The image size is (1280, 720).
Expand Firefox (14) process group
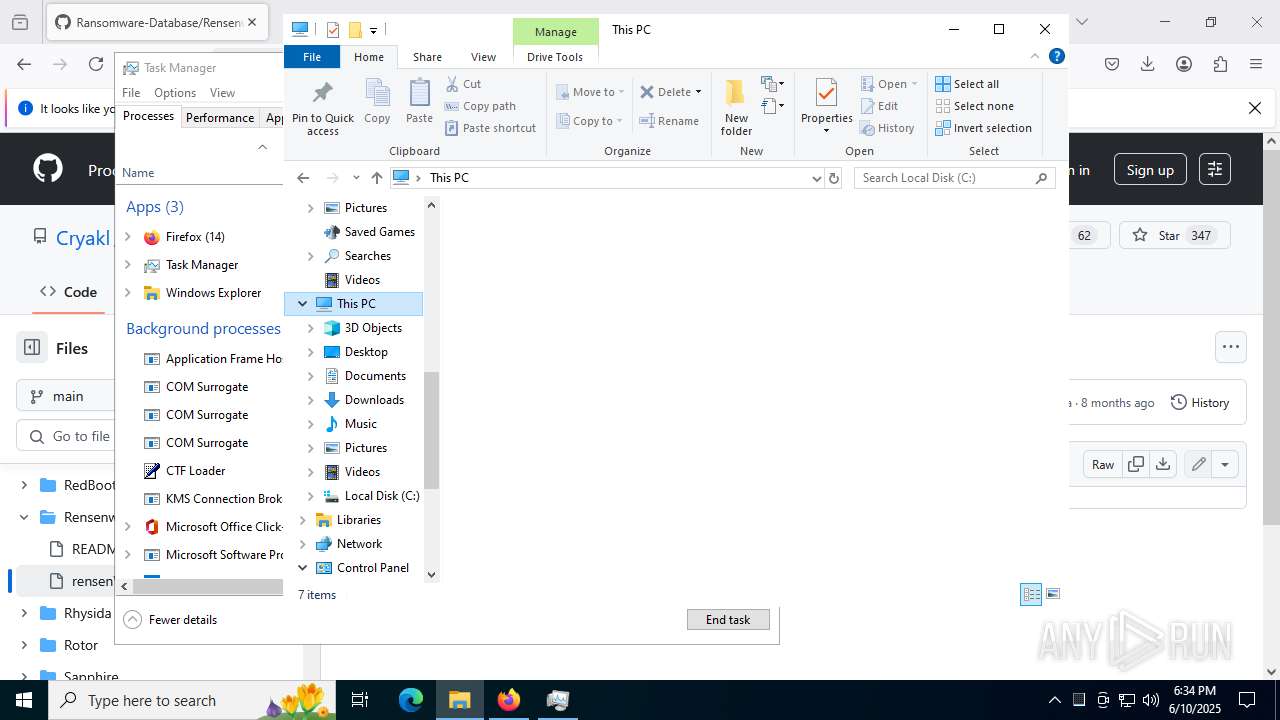(x=127, y=237)
